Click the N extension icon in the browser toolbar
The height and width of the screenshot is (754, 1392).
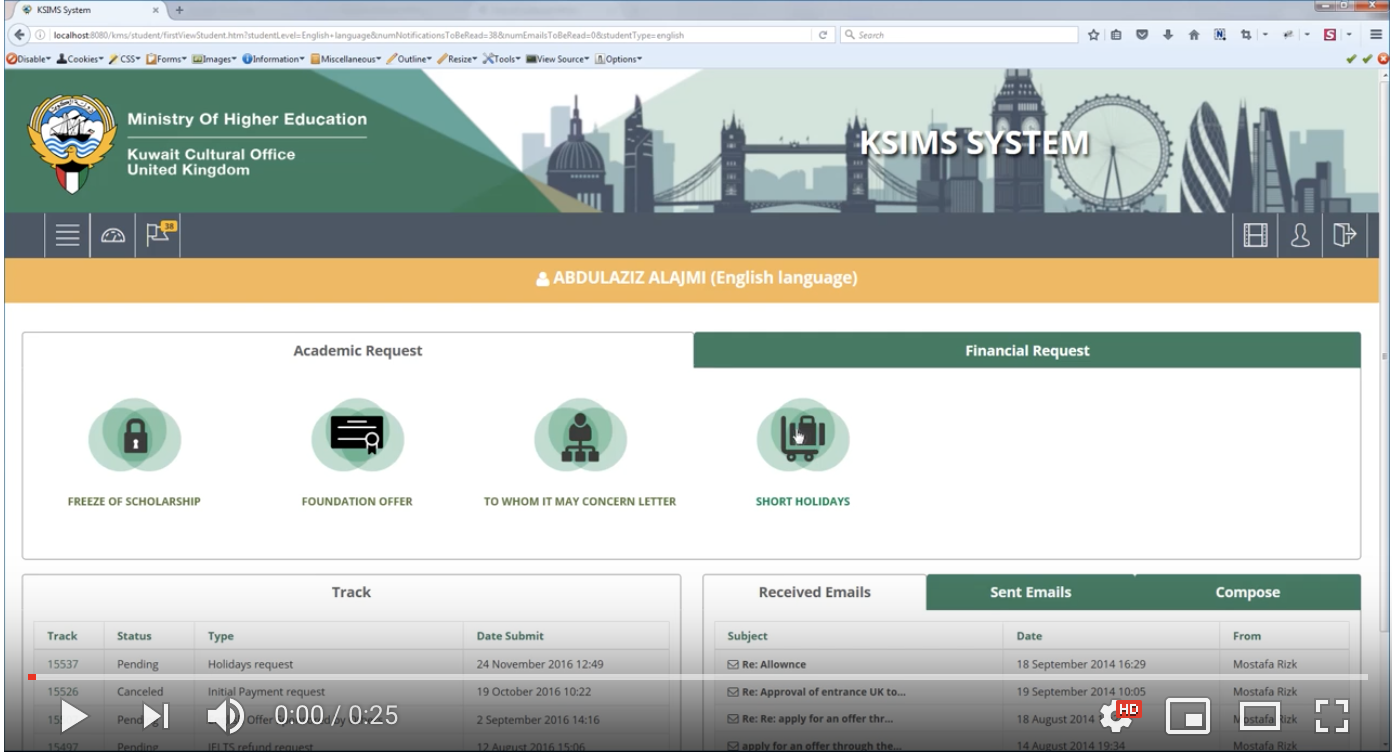[x=1220, y=35]
